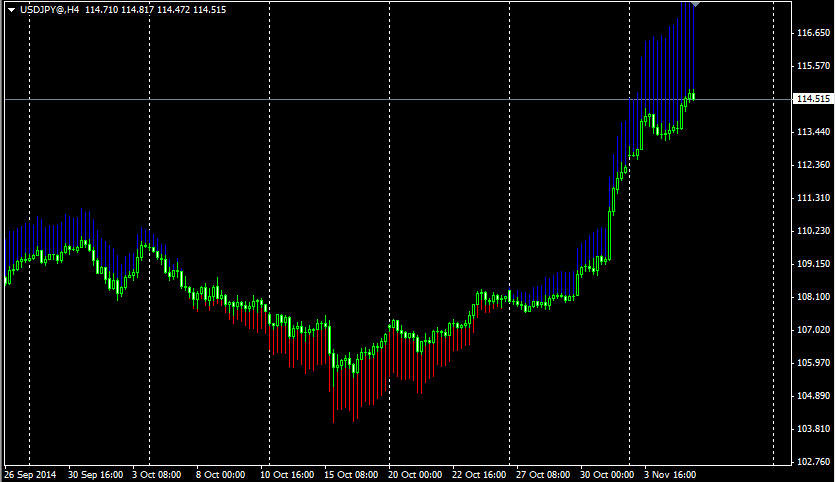Click the 113.440 price scale label

(813, 132)
